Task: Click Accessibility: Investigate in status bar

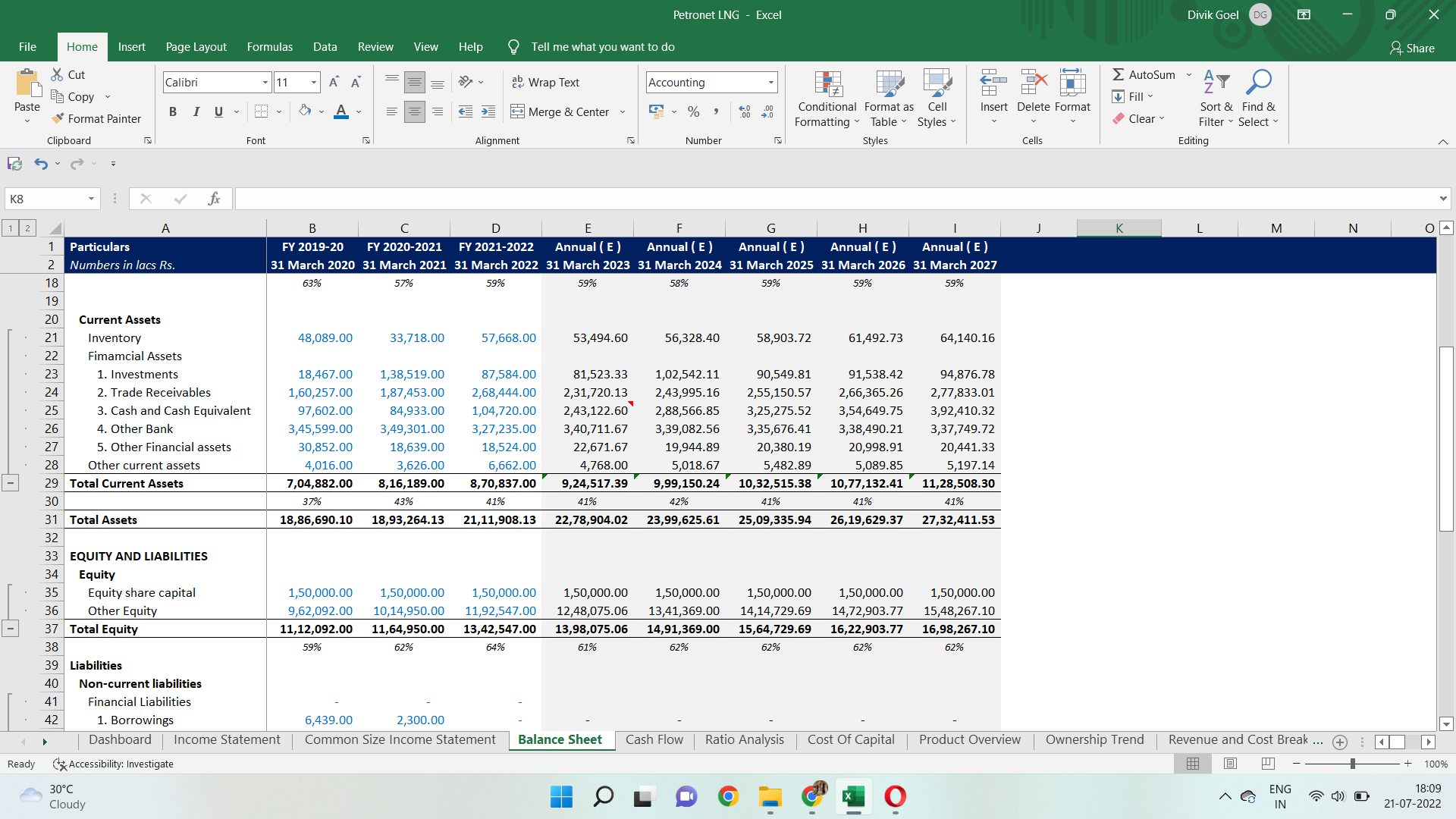Action: (114, 764)
